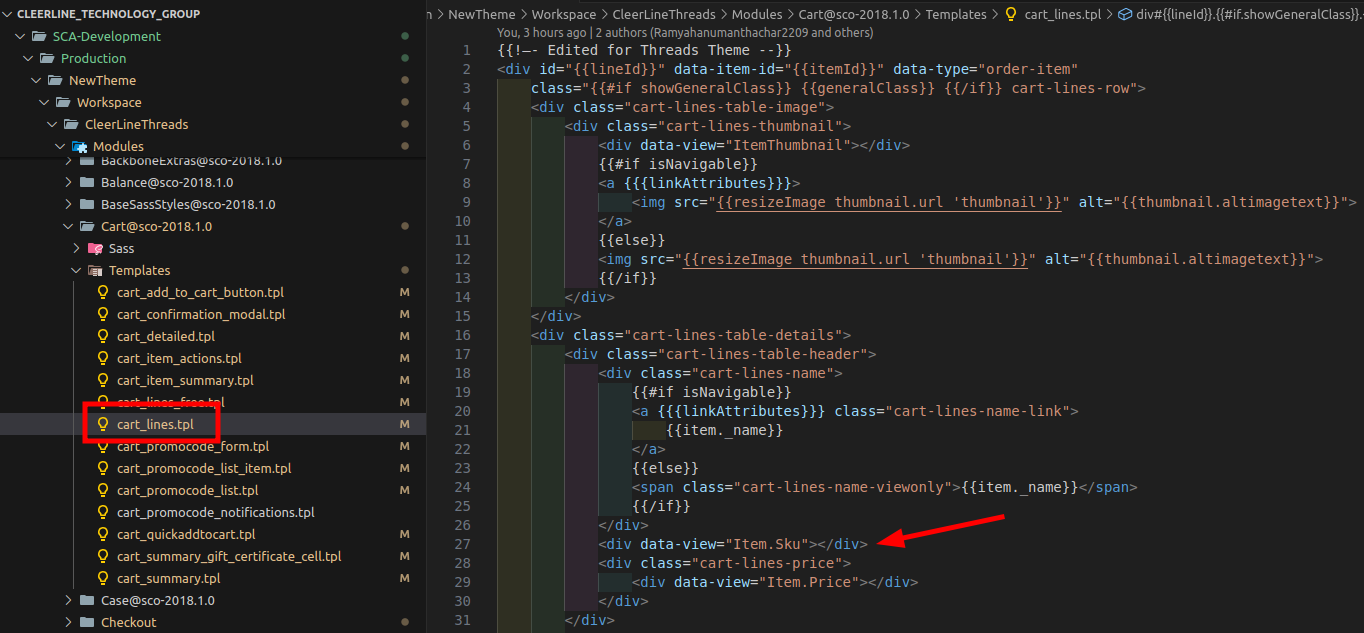Click the SCA-Development folder icon
The width and height of the screenshot is (1364, 633).
click(x=39, y=37)
